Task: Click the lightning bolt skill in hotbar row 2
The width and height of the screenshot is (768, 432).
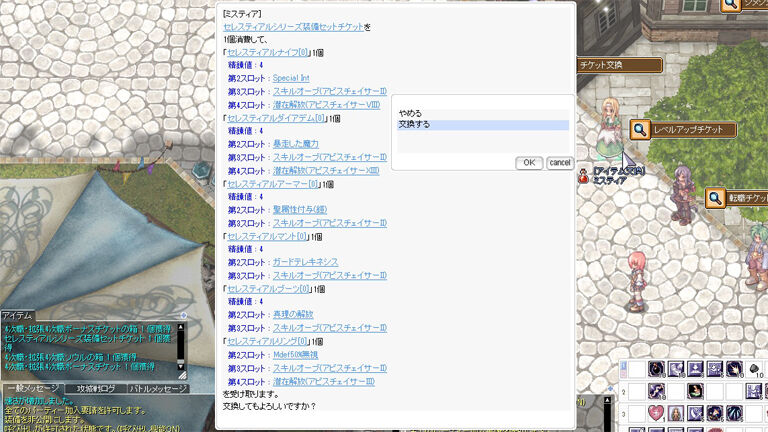Action: (657, 391)
